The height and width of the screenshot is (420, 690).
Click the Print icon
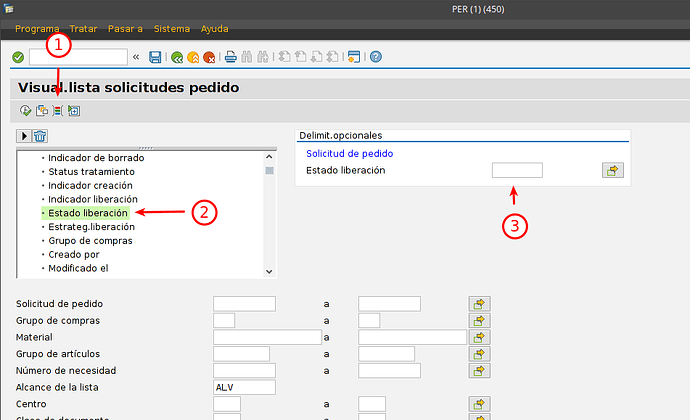click(231, 57)
